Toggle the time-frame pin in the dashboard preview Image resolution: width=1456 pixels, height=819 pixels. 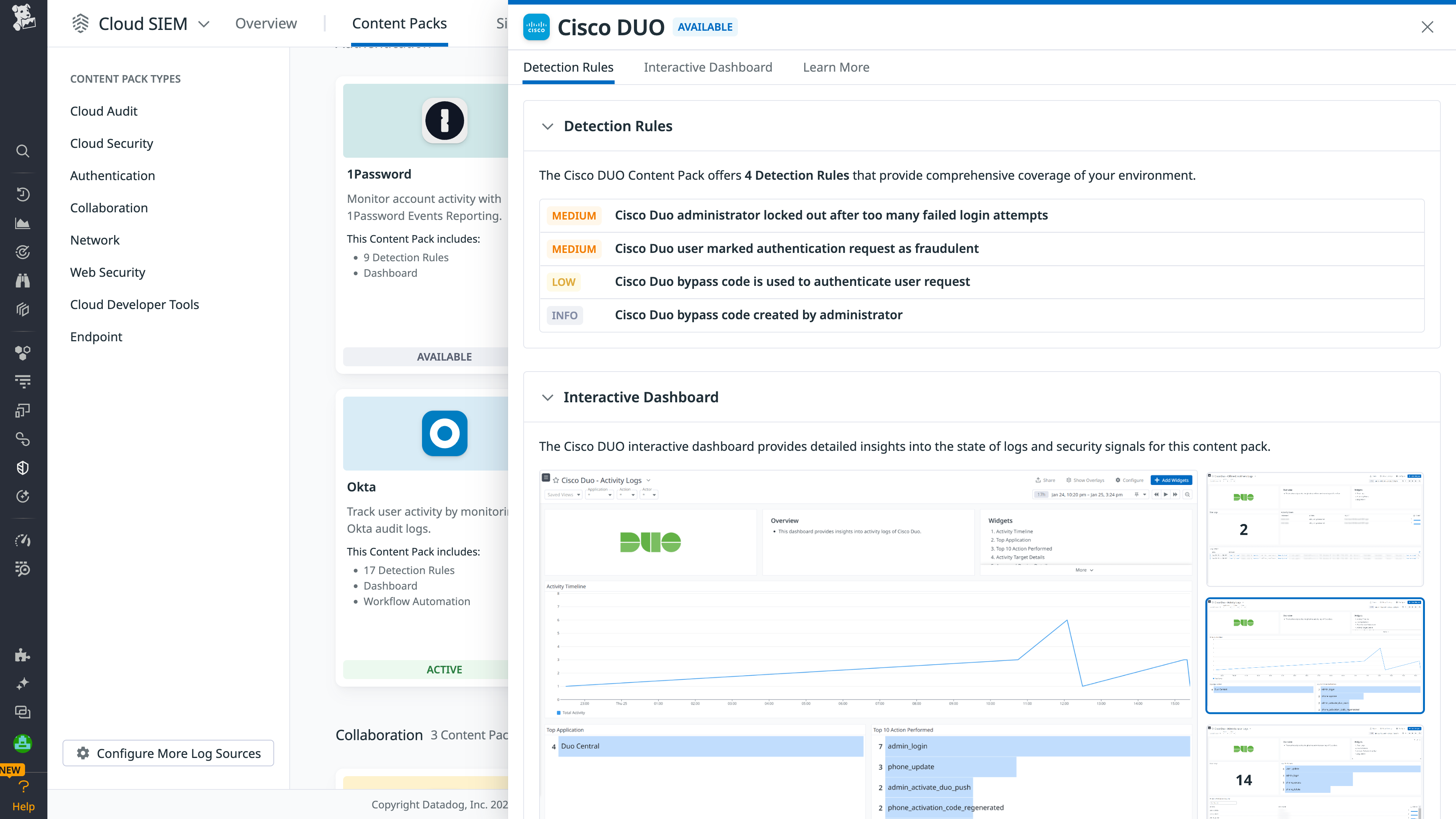point(1137,494)
